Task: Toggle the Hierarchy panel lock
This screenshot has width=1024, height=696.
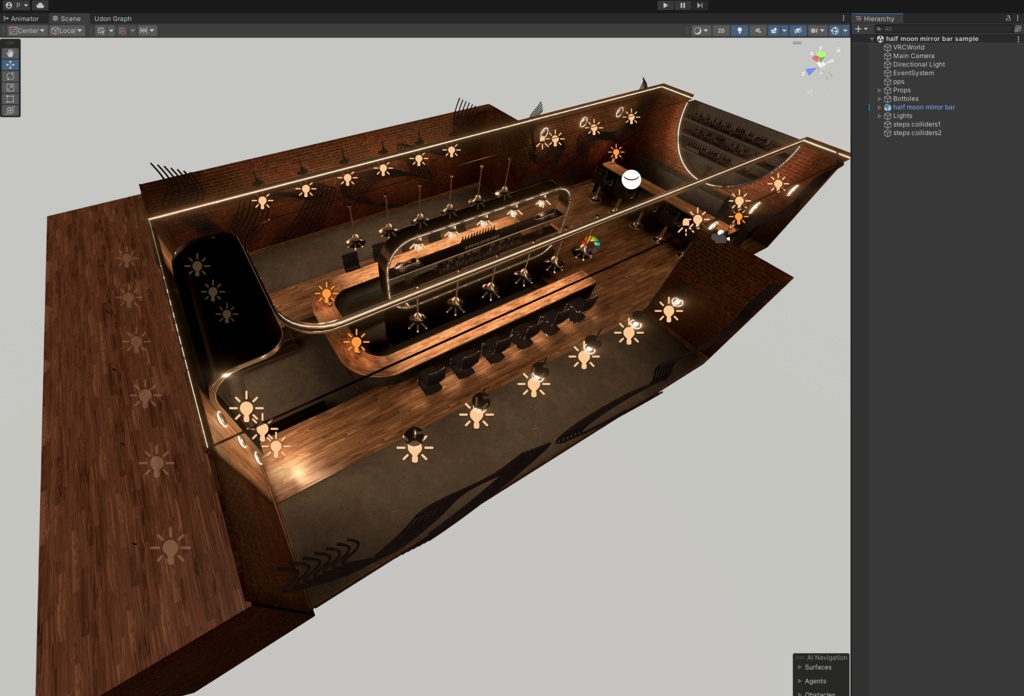Action: (x=1008, y=18)
